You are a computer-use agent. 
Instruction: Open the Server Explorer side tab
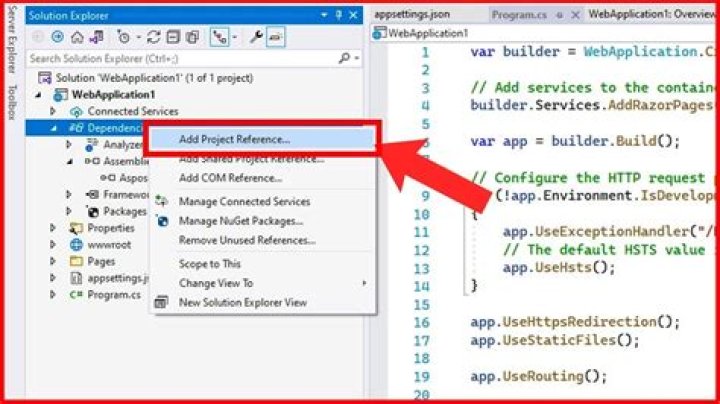(x=12, y=39)
